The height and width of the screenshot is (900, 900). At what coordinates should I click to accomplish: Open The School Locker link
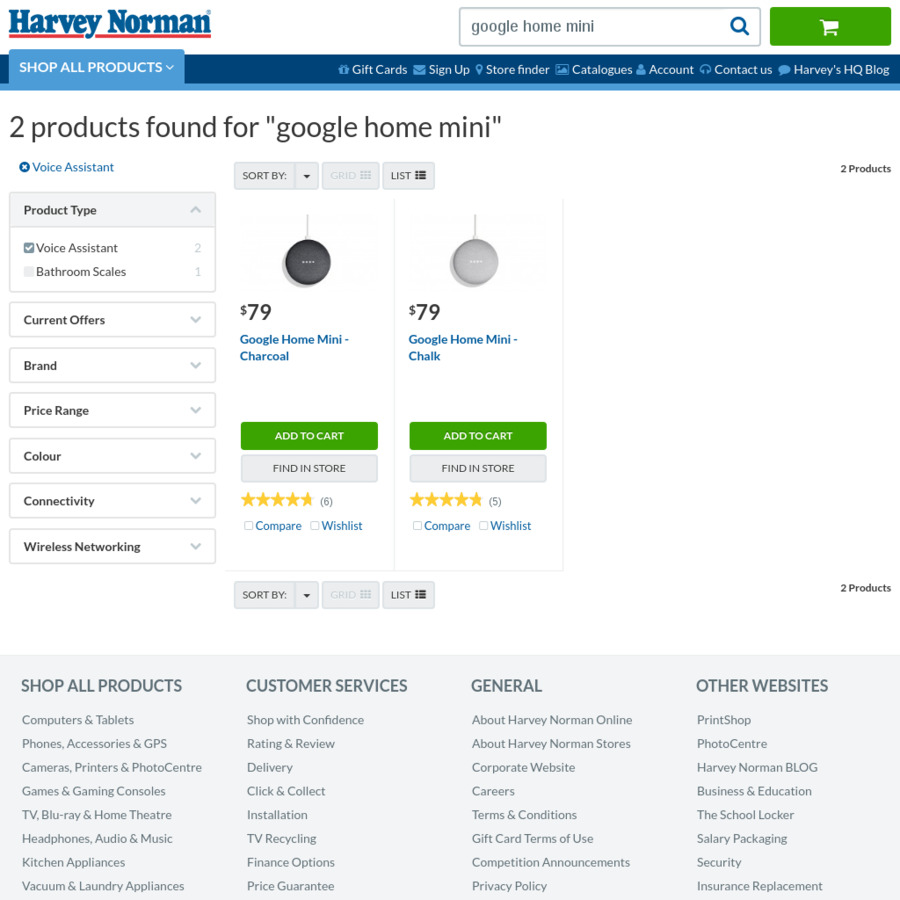tap(746, 814)
